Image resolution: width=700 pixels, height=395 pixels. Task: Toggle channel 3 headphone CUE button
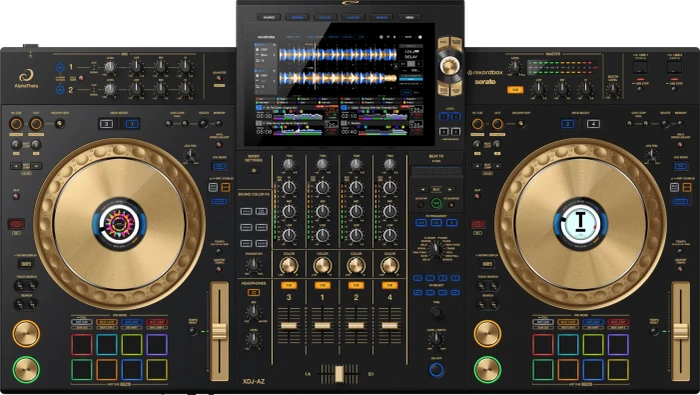click(289, 285)
